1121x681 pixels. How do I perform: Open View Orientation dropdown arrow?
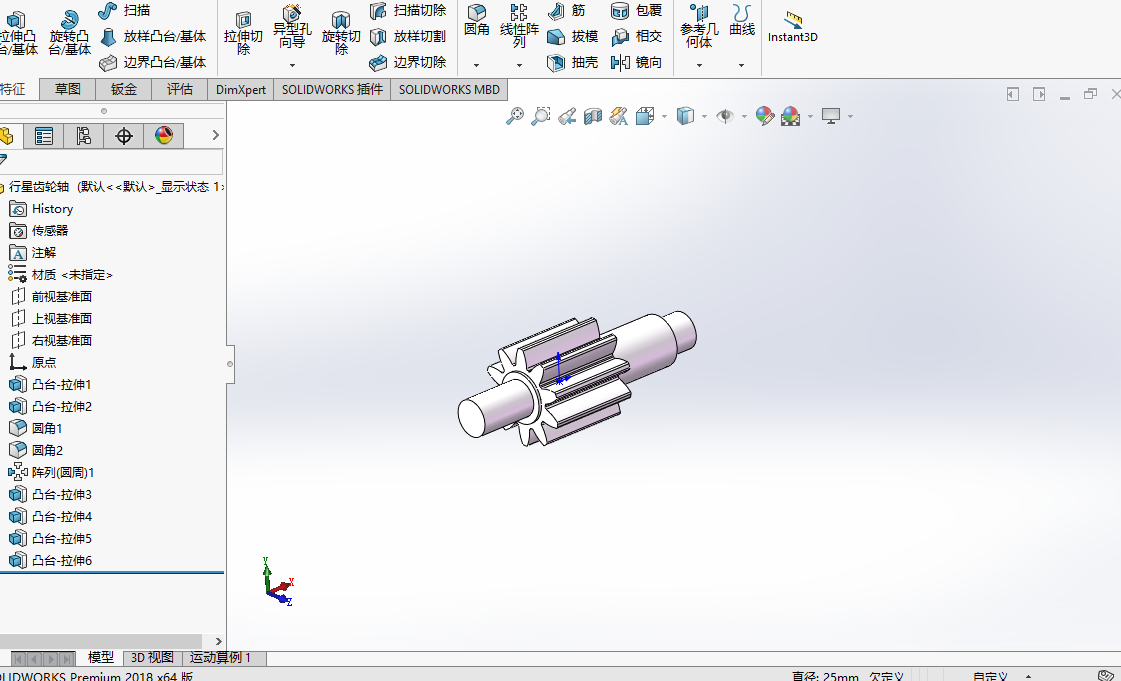click(x=664, y=116)
